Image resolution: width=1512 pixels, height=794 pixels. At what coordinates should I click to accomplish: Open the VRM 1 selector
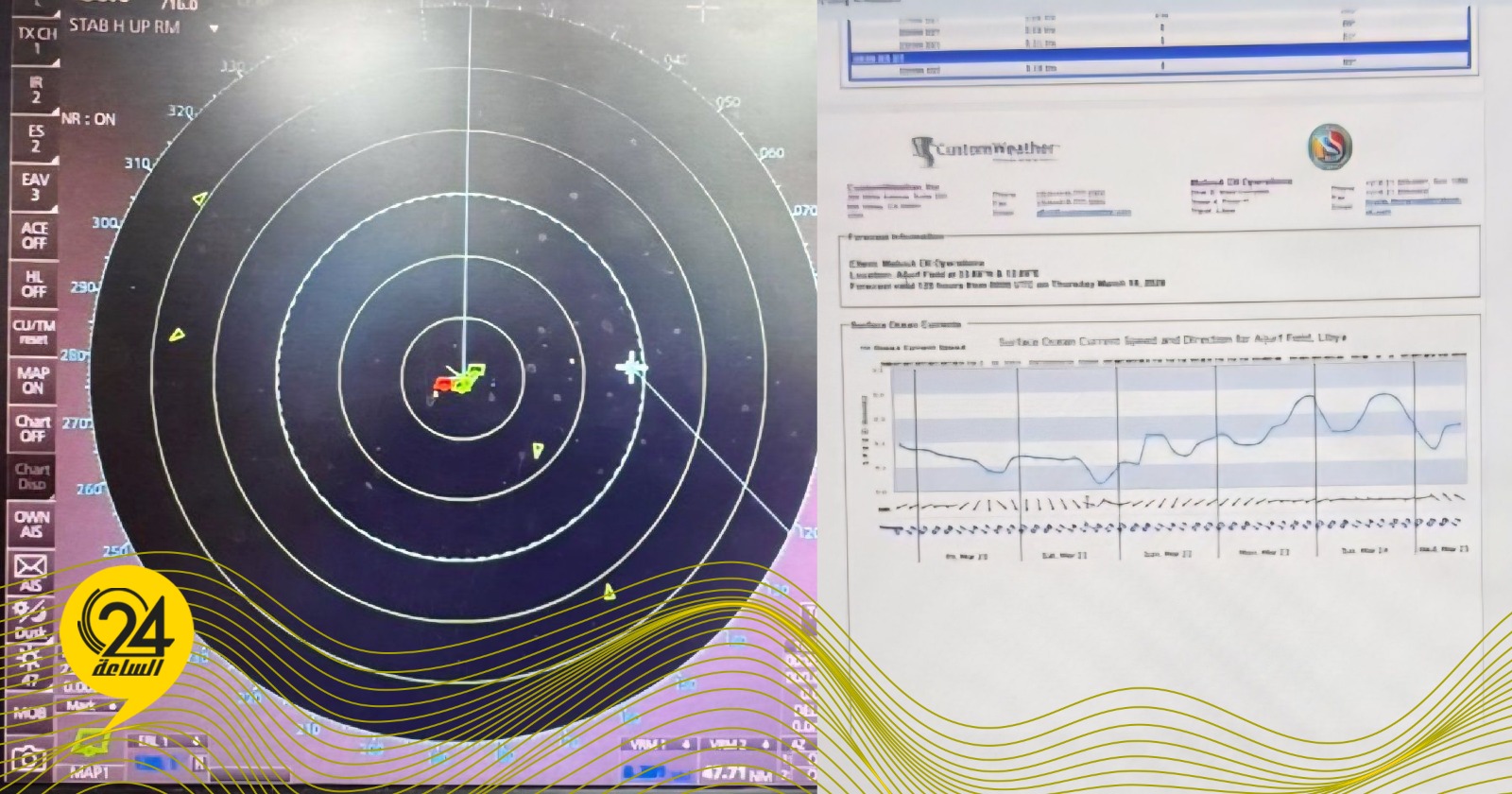coord(652,745)
